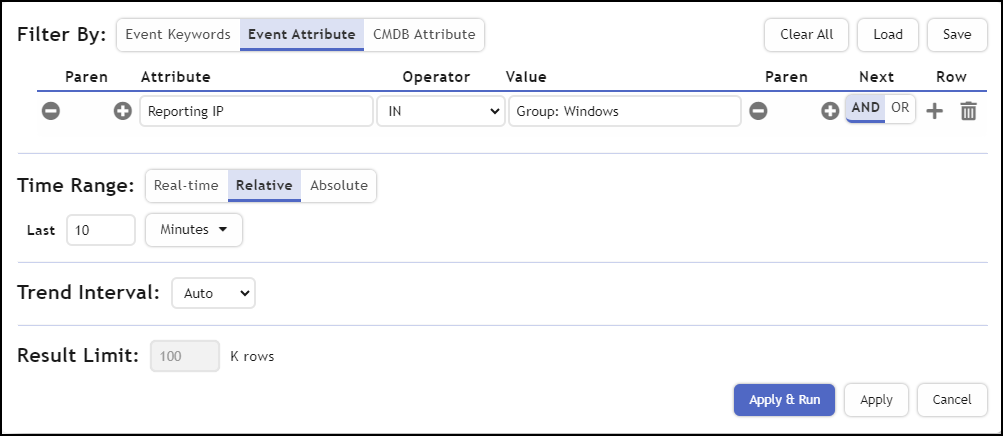
Task: Switch Time Range to Real-time
Action: point(186,185)
